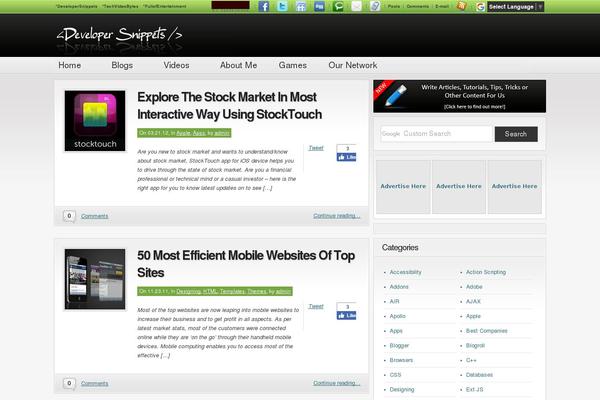600x400 pixels.
Task: Open the Browsers category
Action: tap(401, 360)
